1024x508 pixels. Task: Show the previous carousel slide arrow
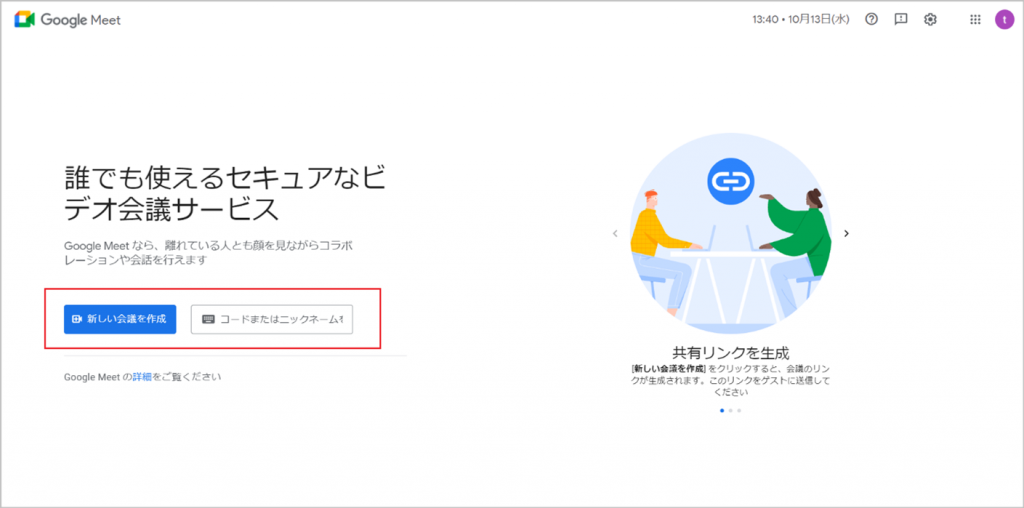(x=615, y=233)
